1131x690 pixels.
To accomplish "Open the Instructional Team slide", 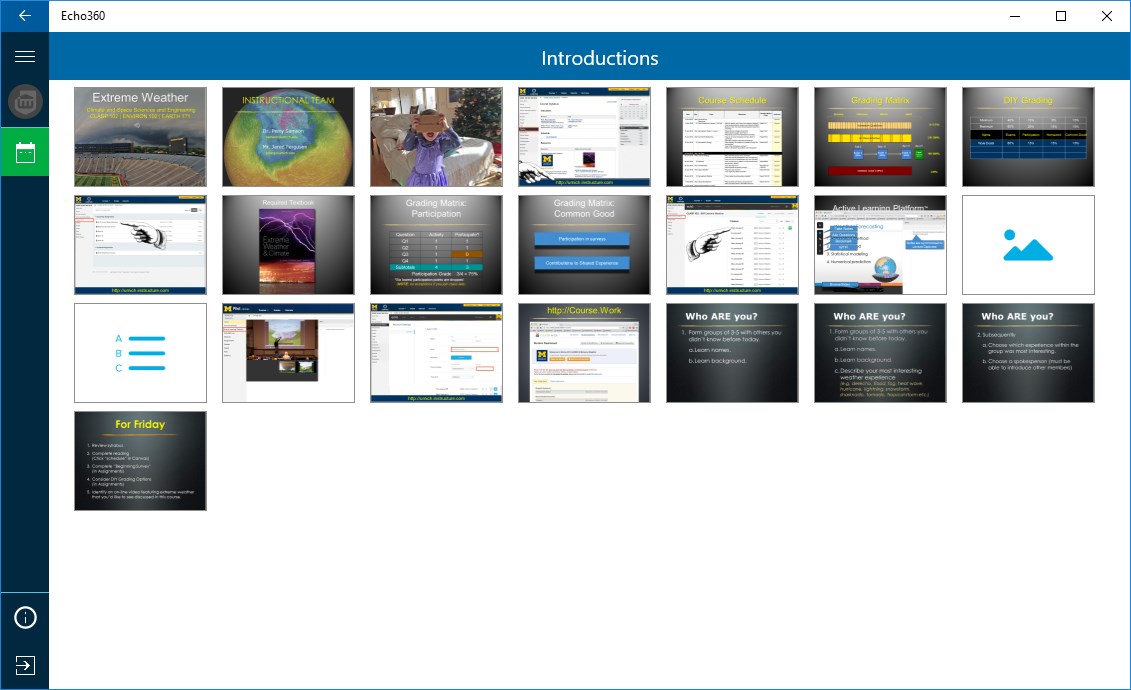I will pos(288,137).
